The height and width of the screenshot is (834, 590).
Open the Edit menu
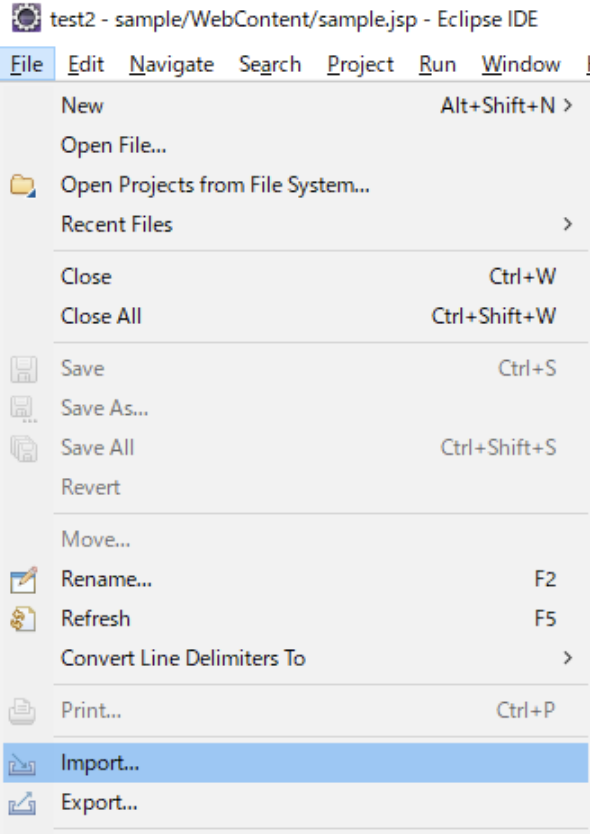[x=86, y=64]
